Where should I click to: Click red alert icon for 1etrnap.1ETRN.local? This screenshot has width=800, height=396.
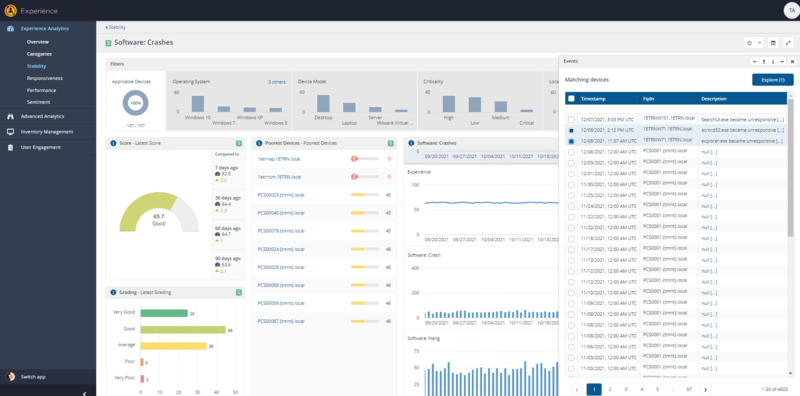tap(353, 159)
